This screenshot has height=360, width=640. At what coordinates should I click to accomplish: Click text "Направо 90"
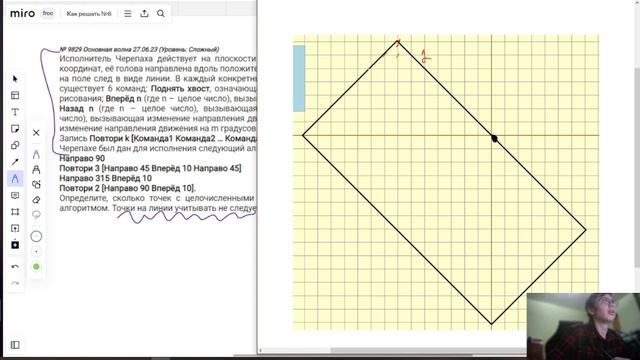82,158
